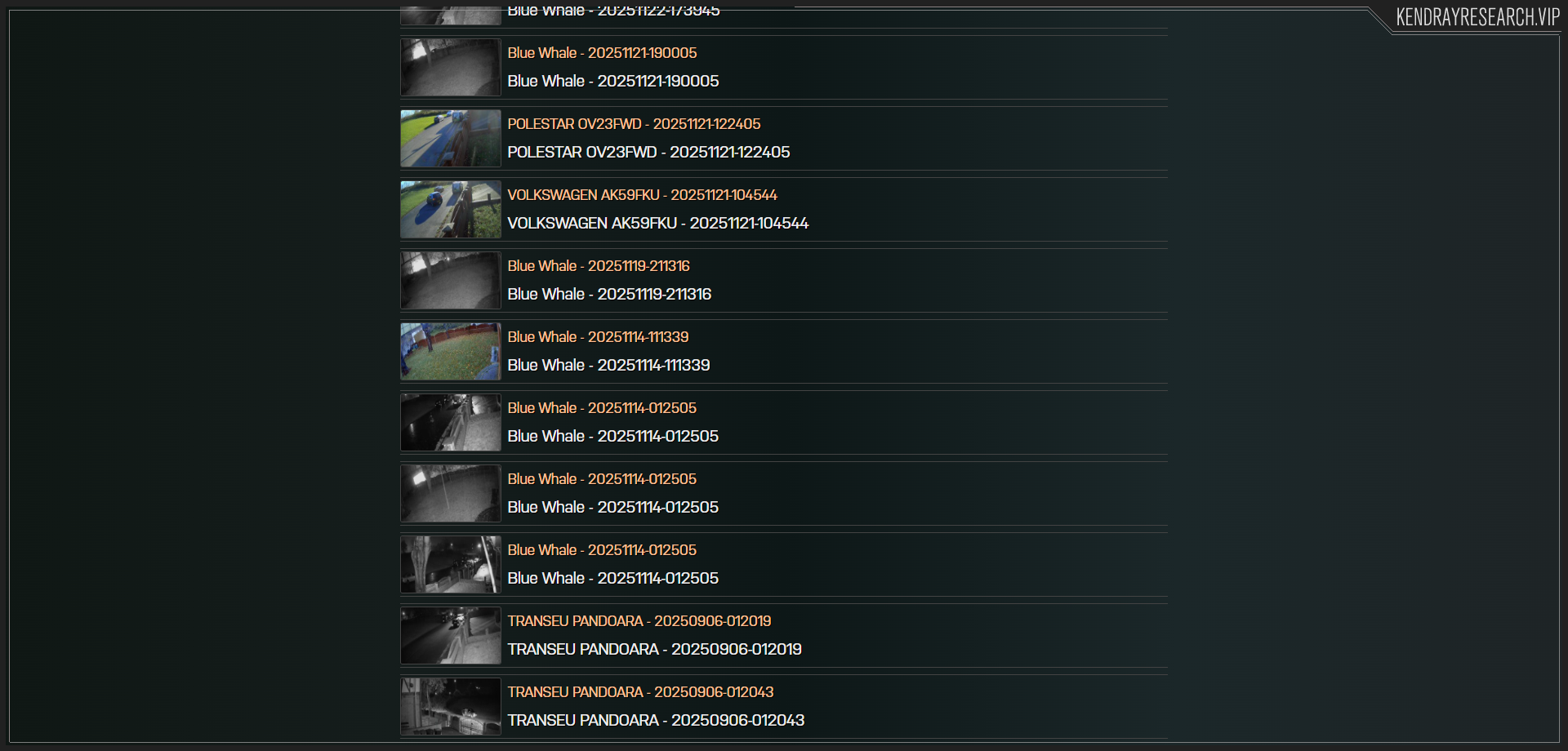The image size is (1568, 751).
Task: Select white caption Blue Whale - 20251114-111339
Action: [608, 366]
